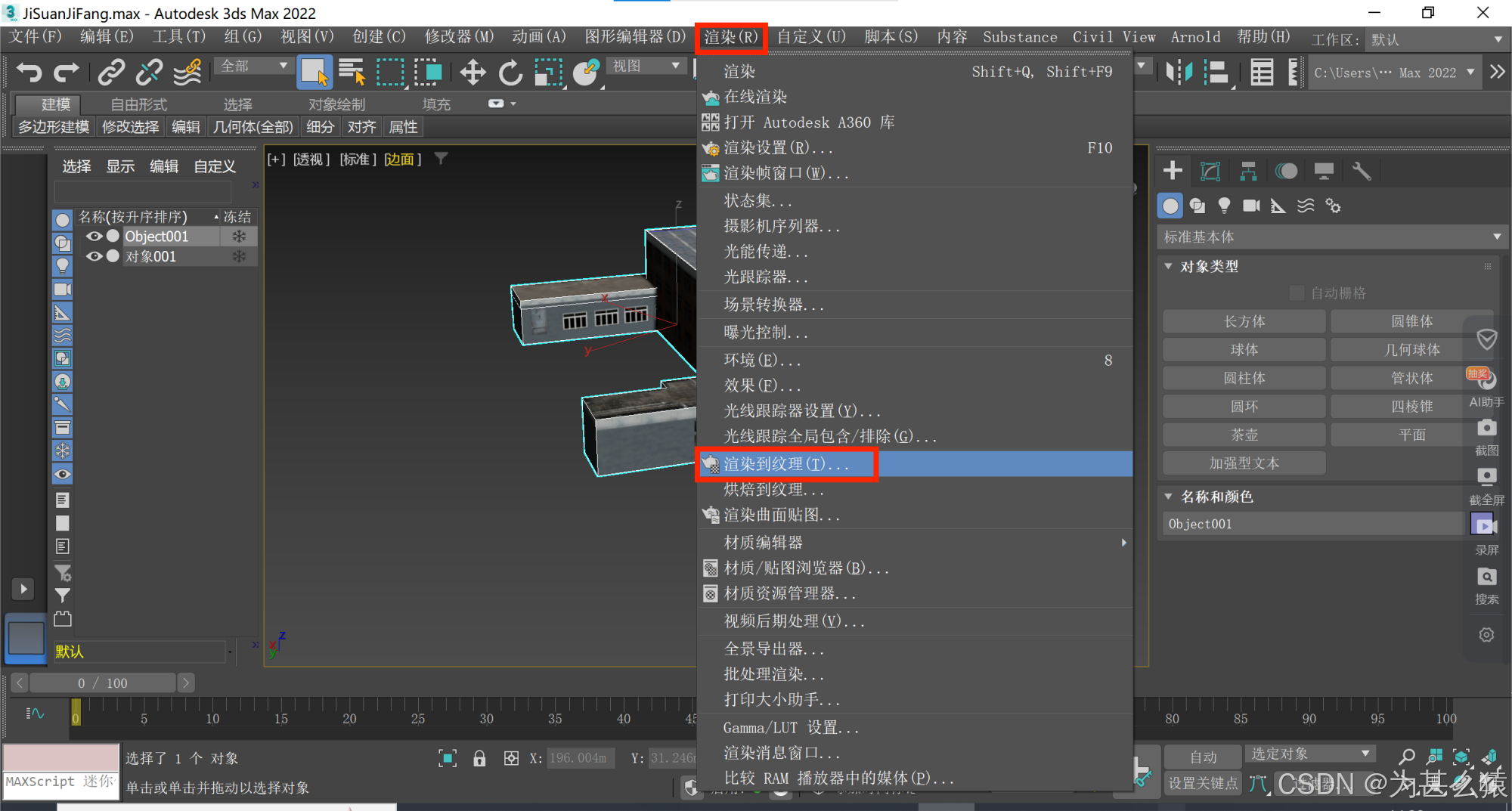
Task: Click the Bind to Space Warp icon
Action: tap(187, 73)
